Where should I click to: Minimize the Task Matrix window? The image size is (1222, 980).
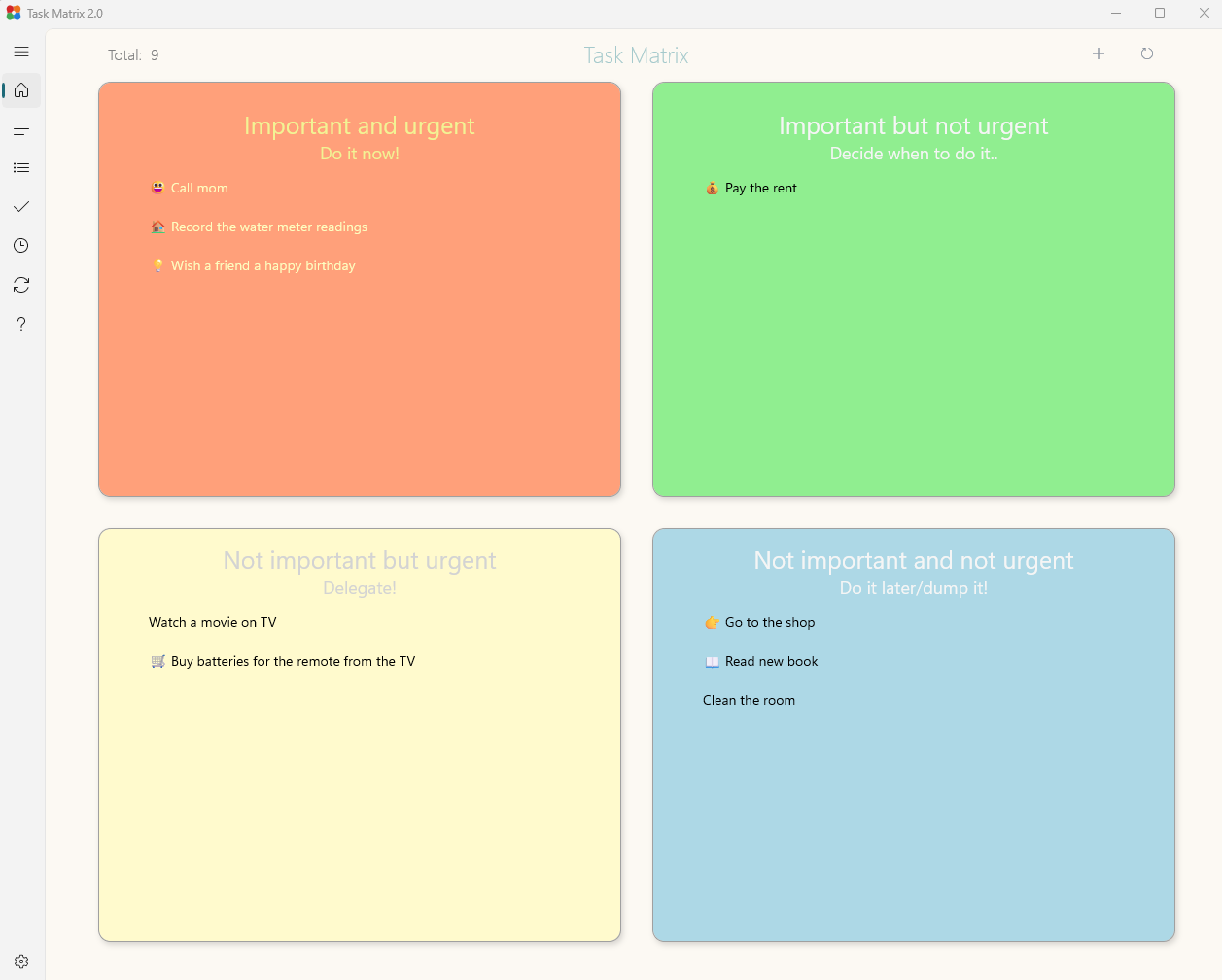coord(1116,13)
